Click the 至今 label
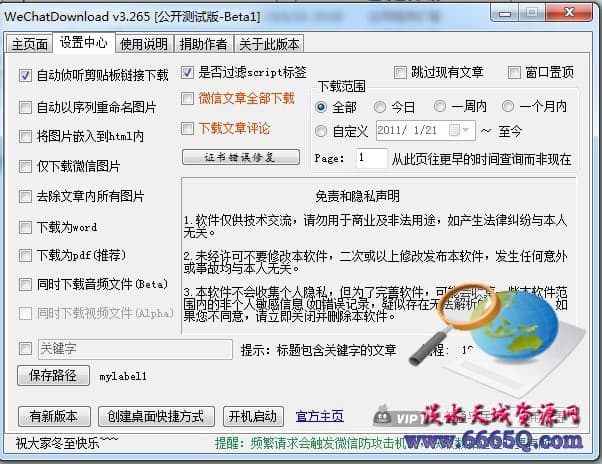The height and width of the screenshot is (464, 602). [x=510, y=132]
